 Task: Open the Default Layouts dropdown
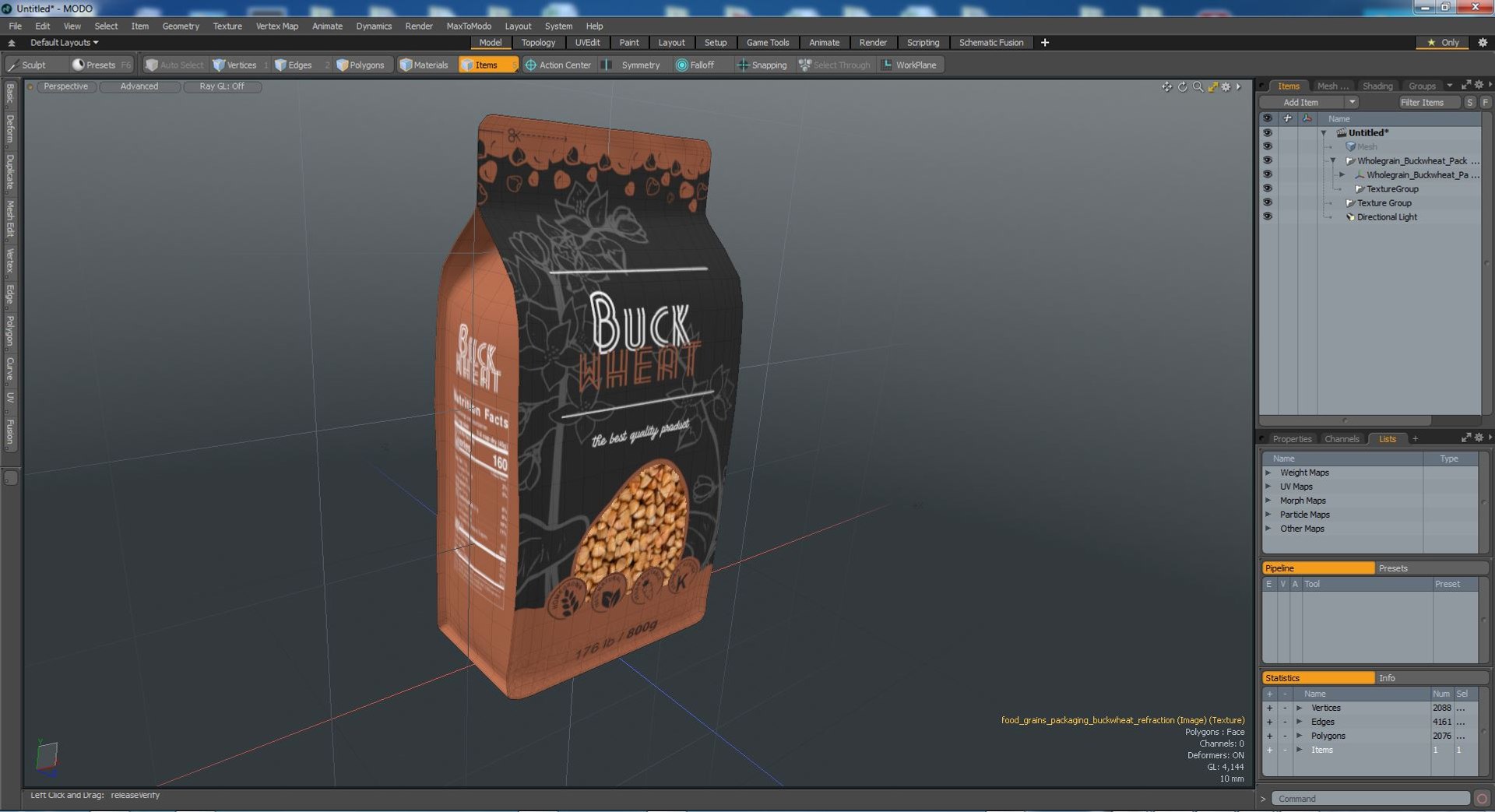click(x=64, y=43)
